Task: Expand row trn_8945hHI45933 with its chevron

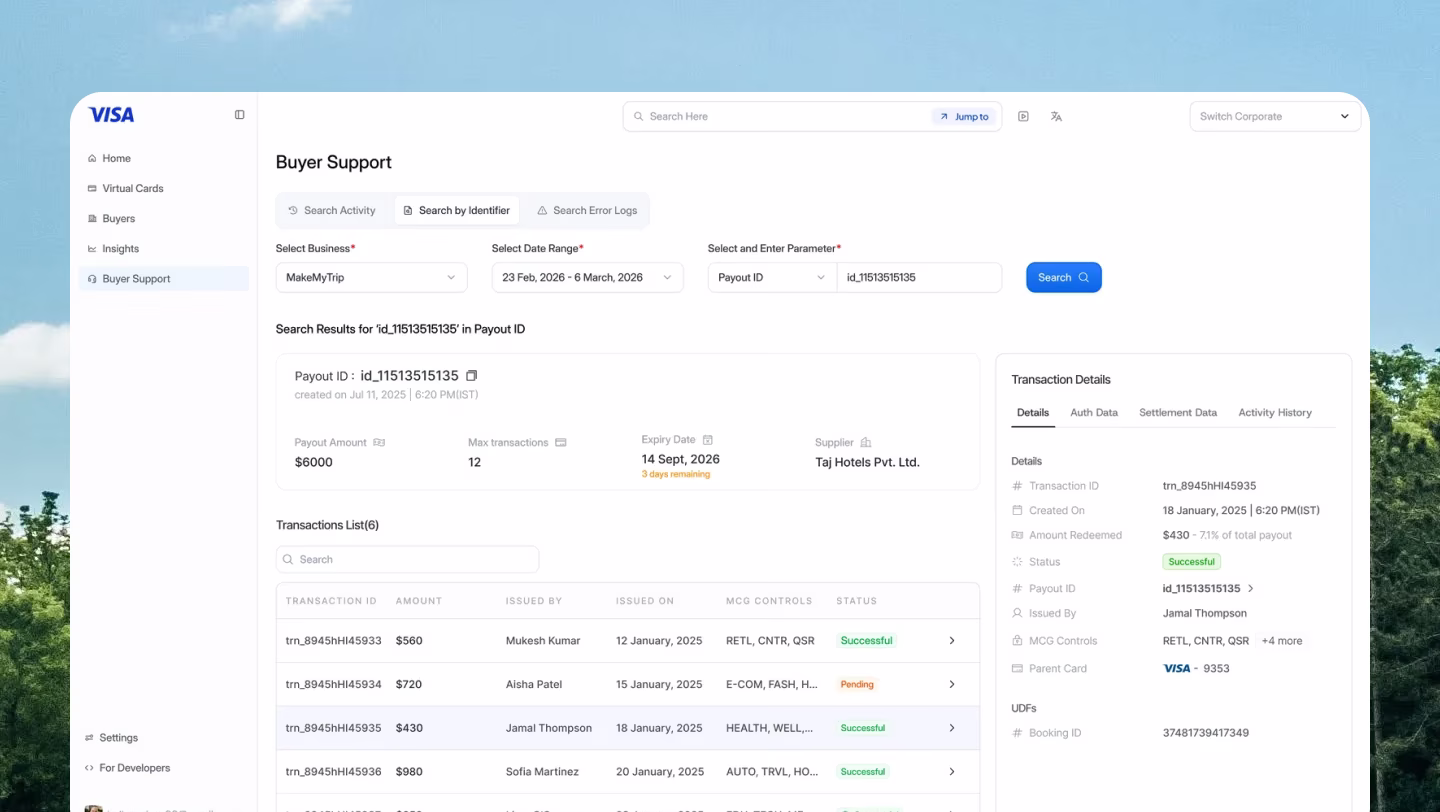Action: [x=952, y=640]
